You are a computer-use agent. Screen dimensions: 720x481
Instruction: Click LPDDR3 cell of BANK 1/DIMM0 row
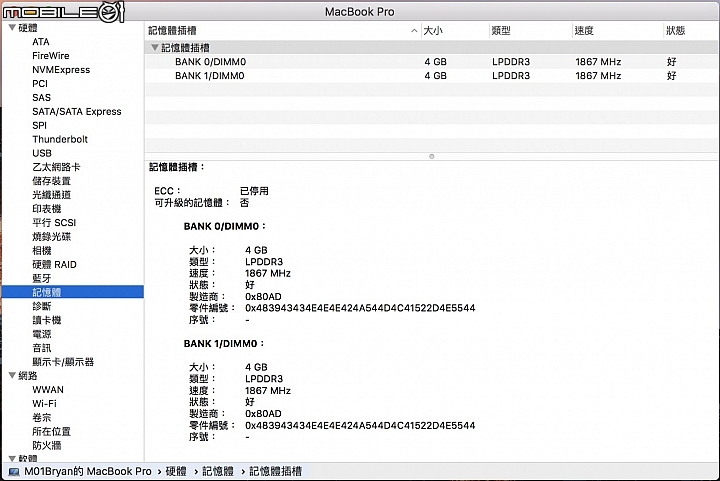511,75
